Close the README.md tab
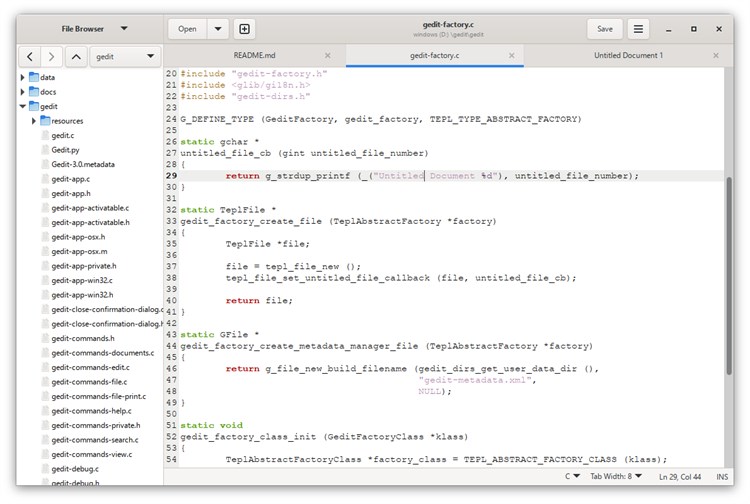This screenshot has height=504, width=750. pyautogui.click(x=328, y=55)
